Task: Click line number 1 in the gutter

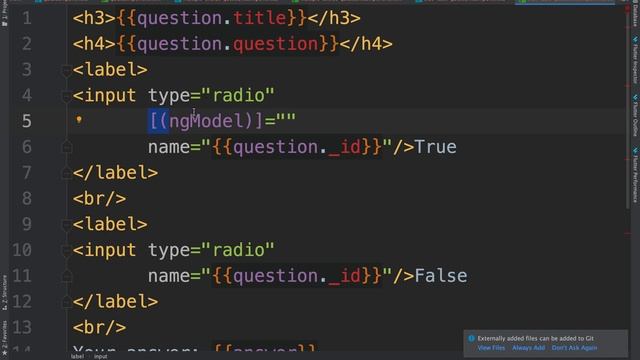Action: coord(27,18)
